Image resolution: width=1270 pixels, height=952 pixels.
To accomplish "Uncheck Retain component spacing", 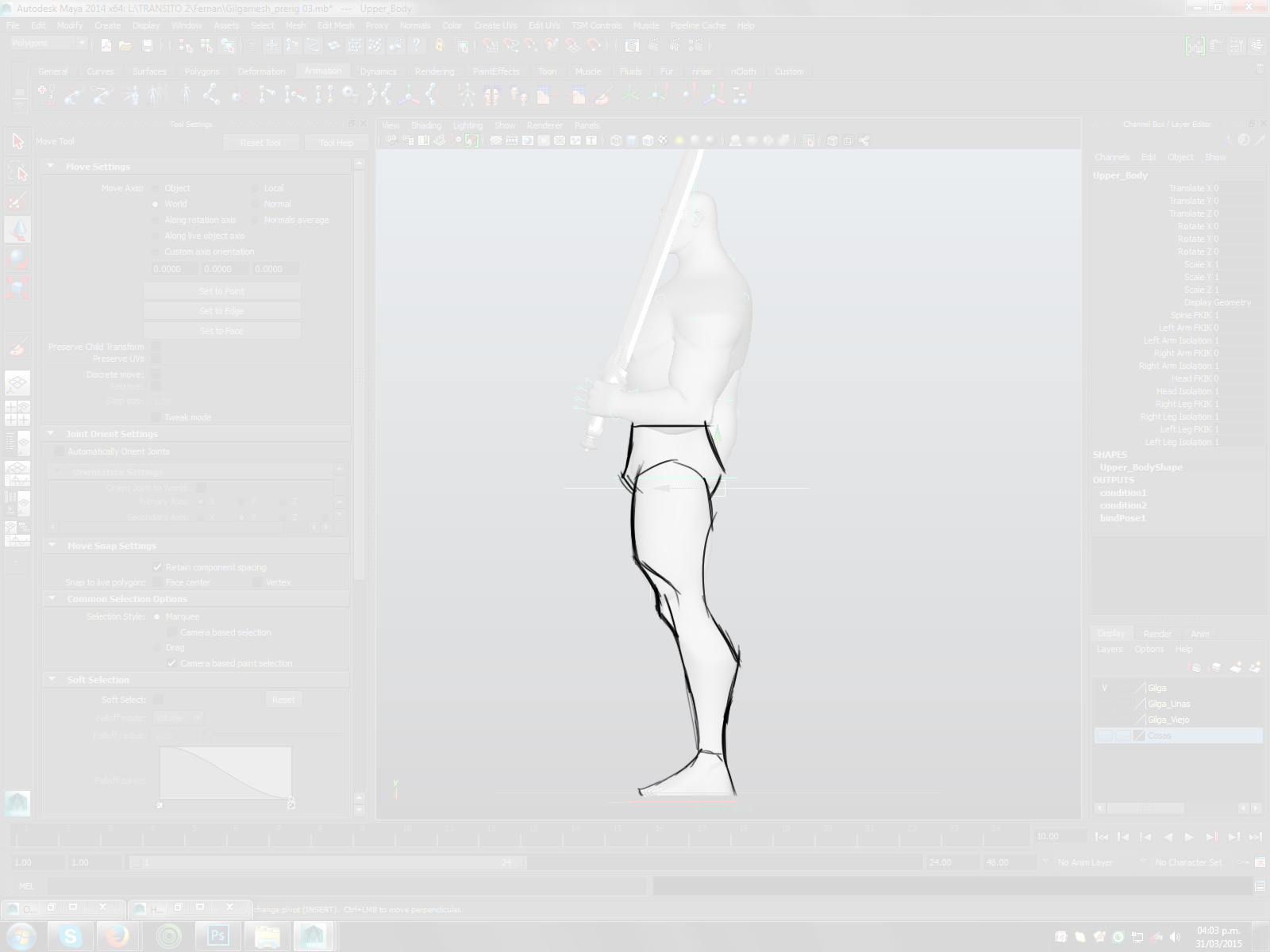I will [157, 567].
